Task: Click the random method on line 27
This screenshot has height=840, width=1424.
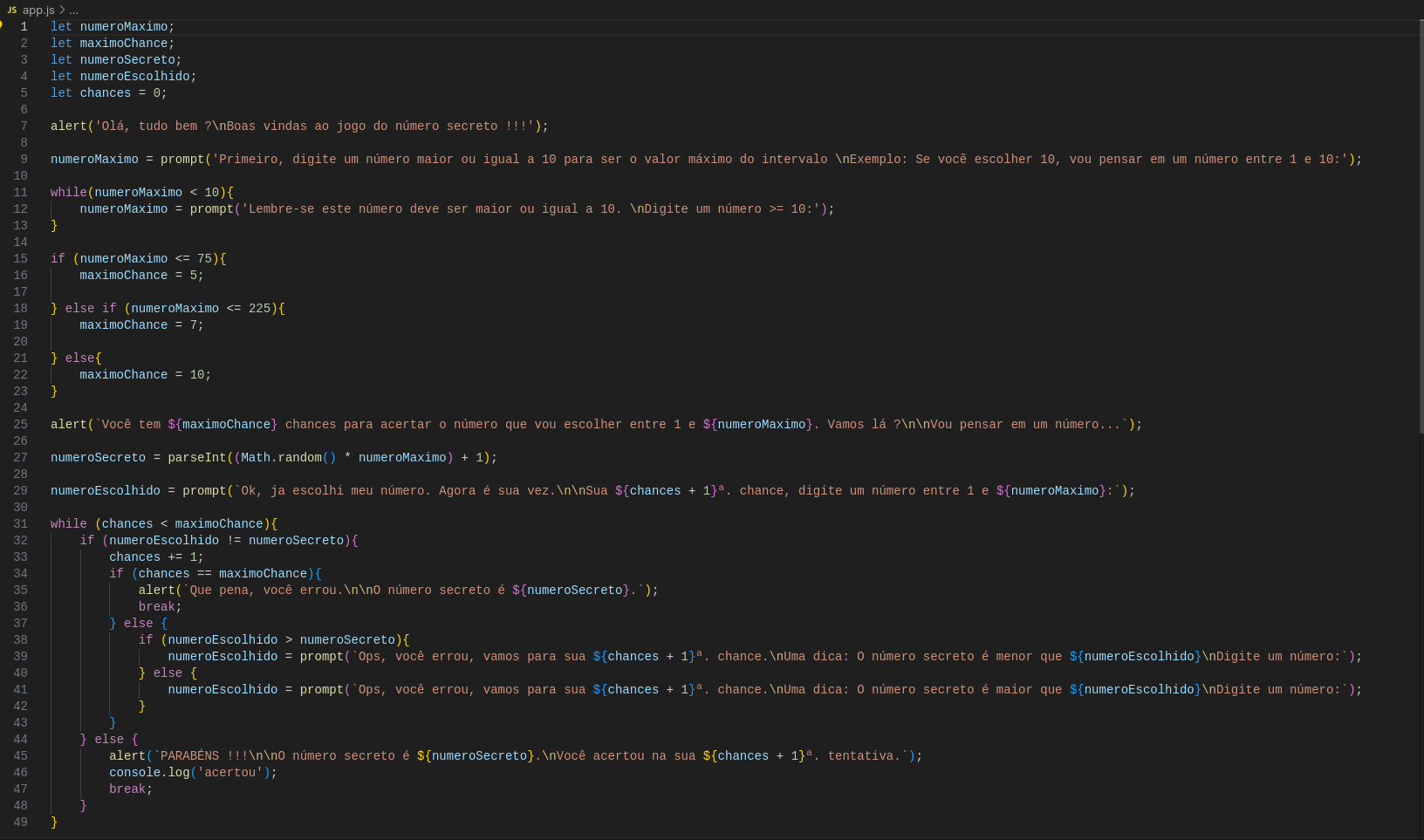Action: point(300,458)
